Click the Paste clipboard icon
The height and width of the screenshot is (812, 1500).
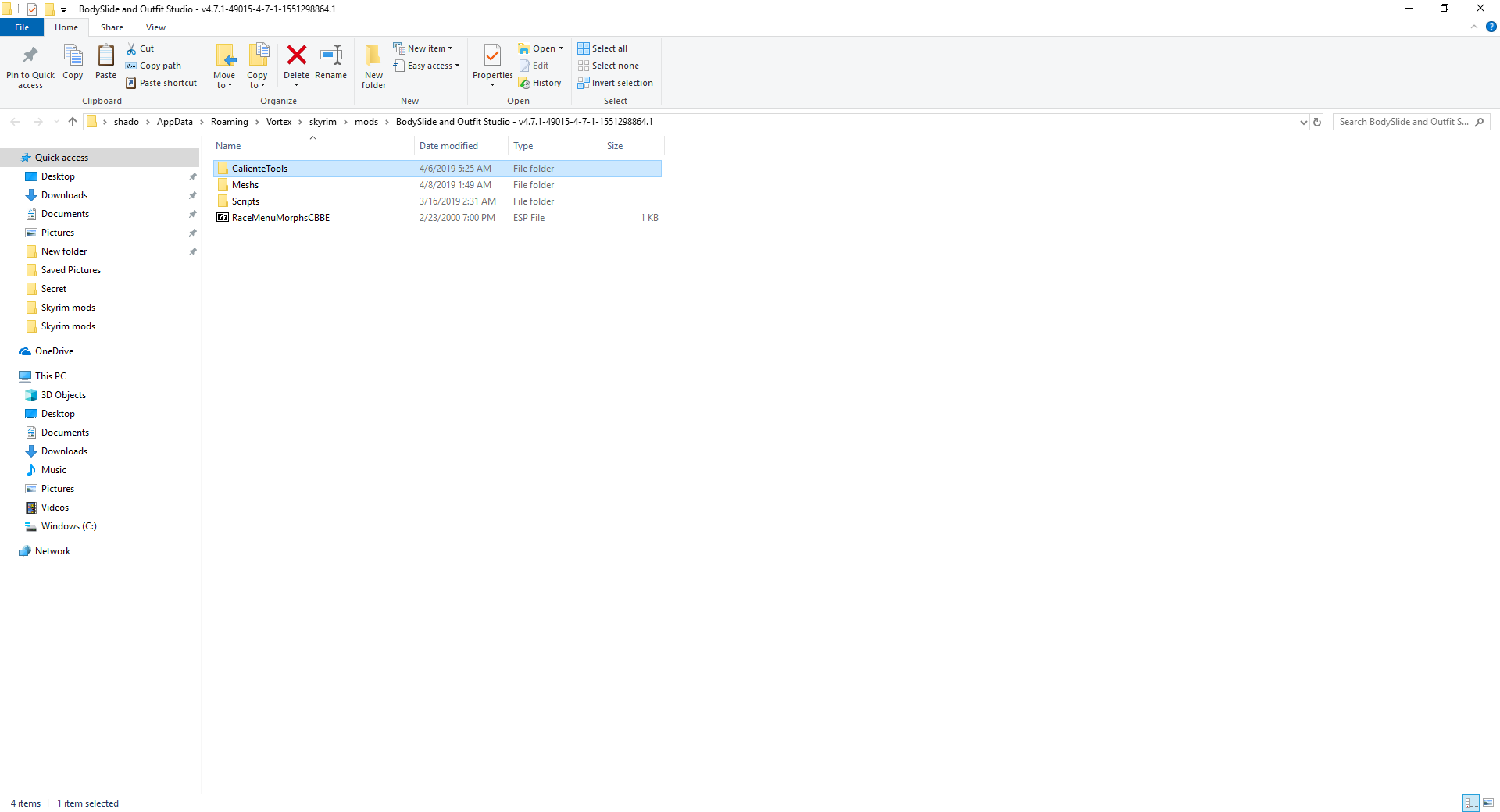pyautogui.click(x=105, y=62)
